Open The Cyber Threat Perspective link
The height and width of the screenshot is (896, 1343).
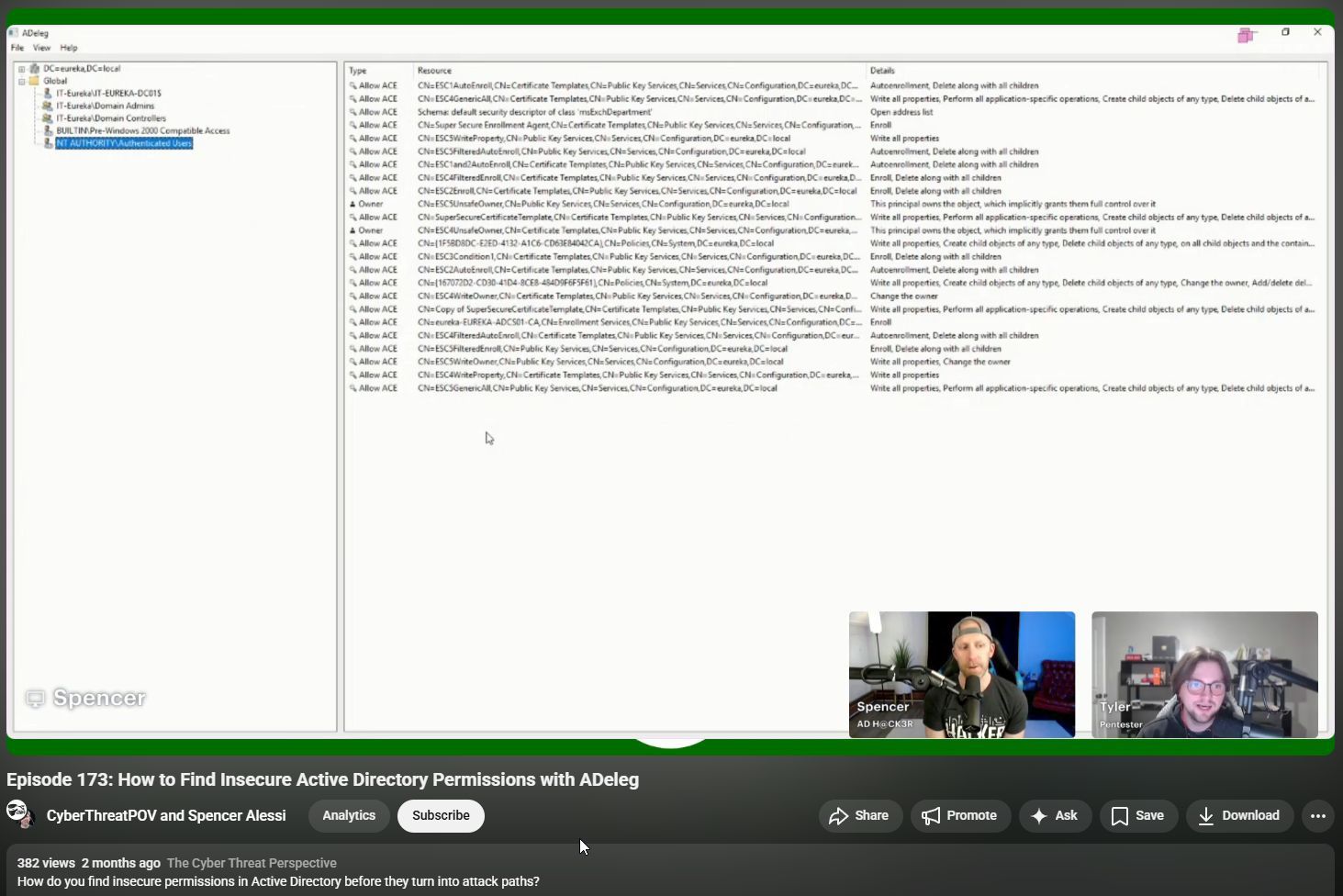pyautogui.click(x=252, y=863)
